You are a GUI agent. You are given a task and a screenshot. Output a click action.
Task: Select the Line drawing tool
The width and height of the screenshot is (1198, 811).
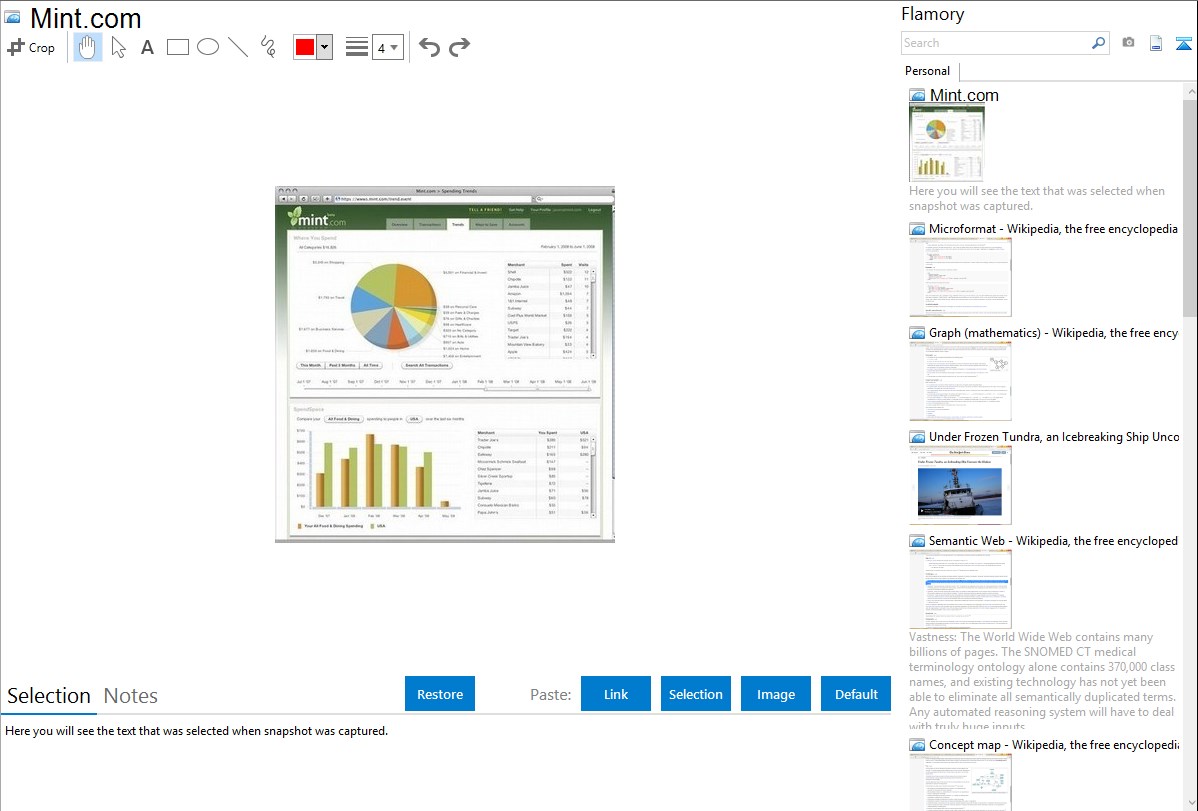pos(238,47)
